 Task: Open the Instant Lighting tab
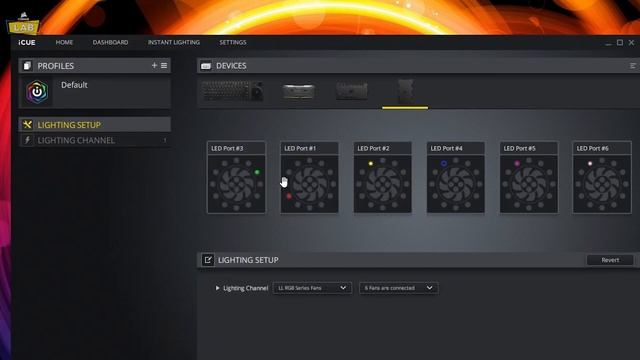173,42
